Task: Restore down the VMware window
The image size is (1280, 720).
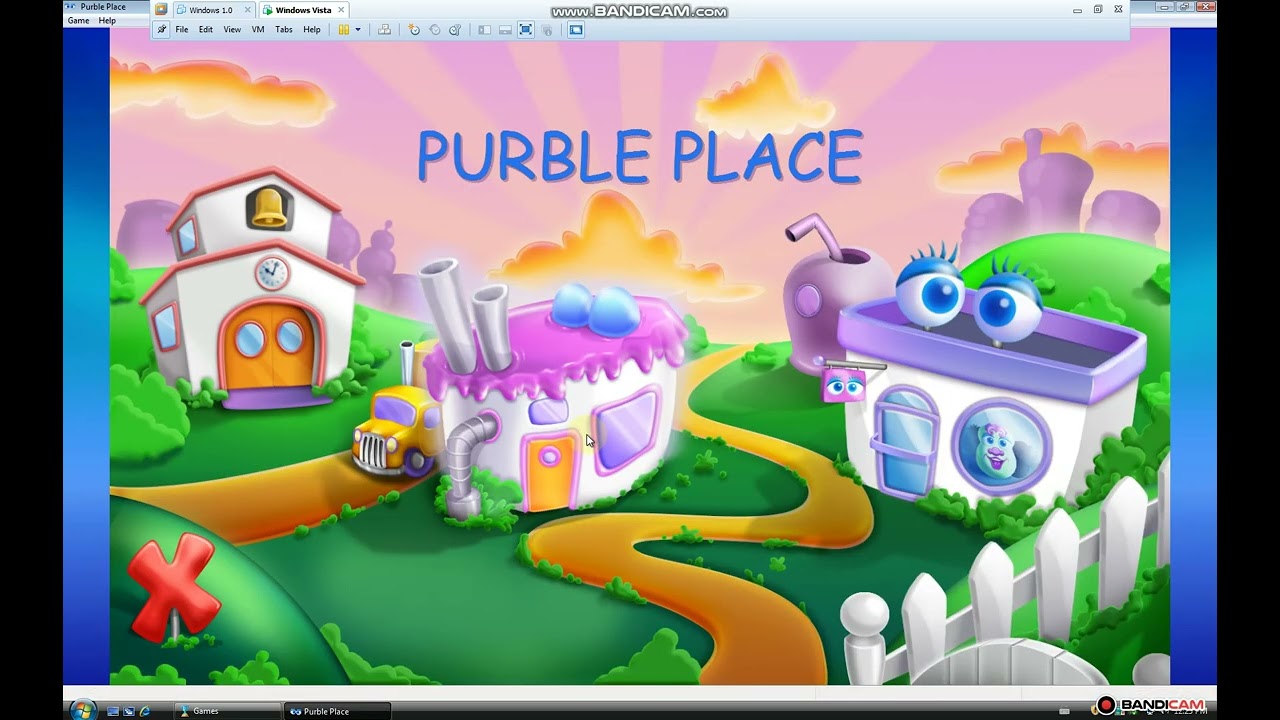Action: point(1098,10)
